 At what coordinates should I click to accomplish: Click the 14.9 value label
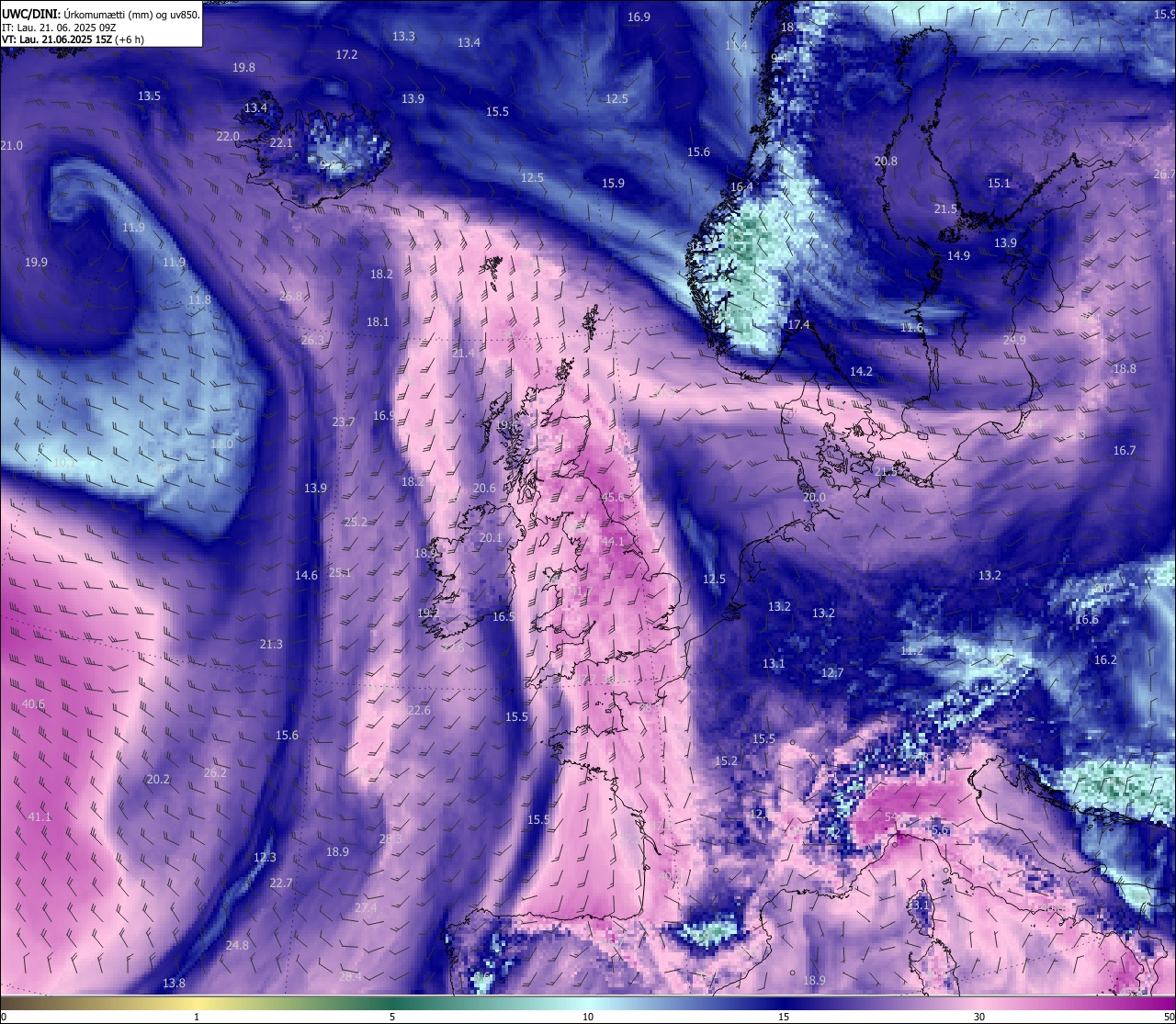[958, 256]
